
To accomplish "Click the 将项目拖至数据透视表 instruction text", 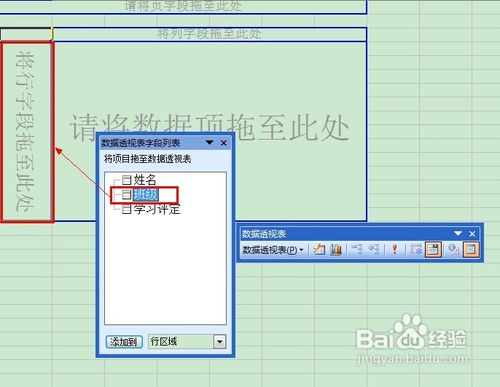I will click(147, 159).
